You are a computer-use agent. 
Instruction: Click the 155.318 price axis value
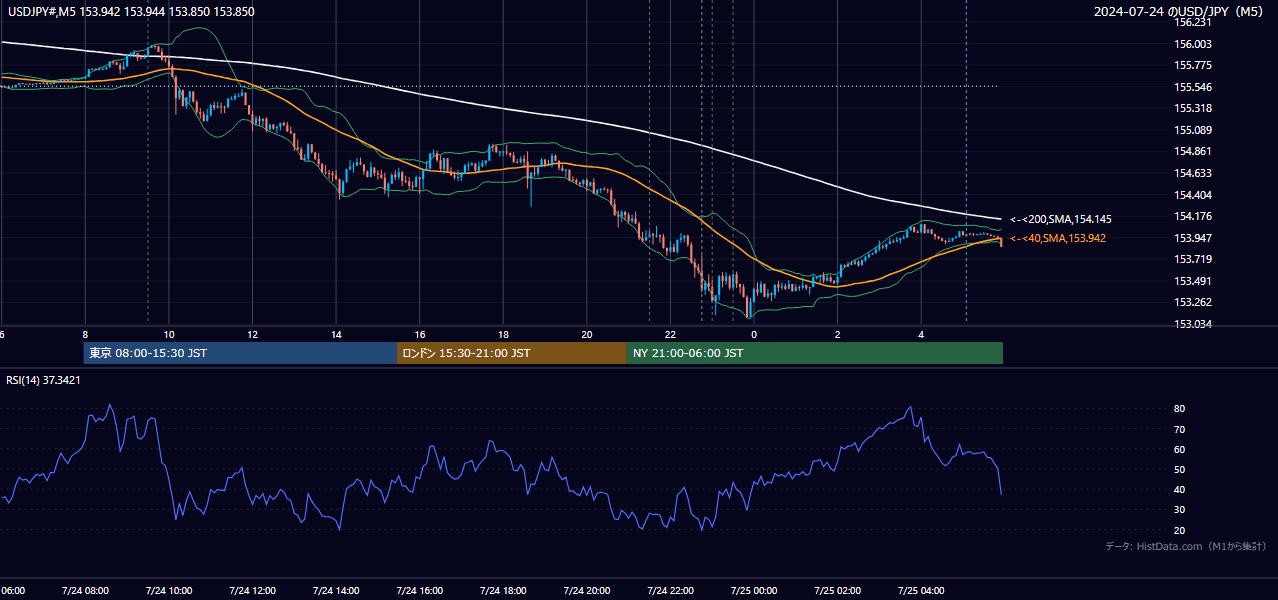click(1193, 108)
